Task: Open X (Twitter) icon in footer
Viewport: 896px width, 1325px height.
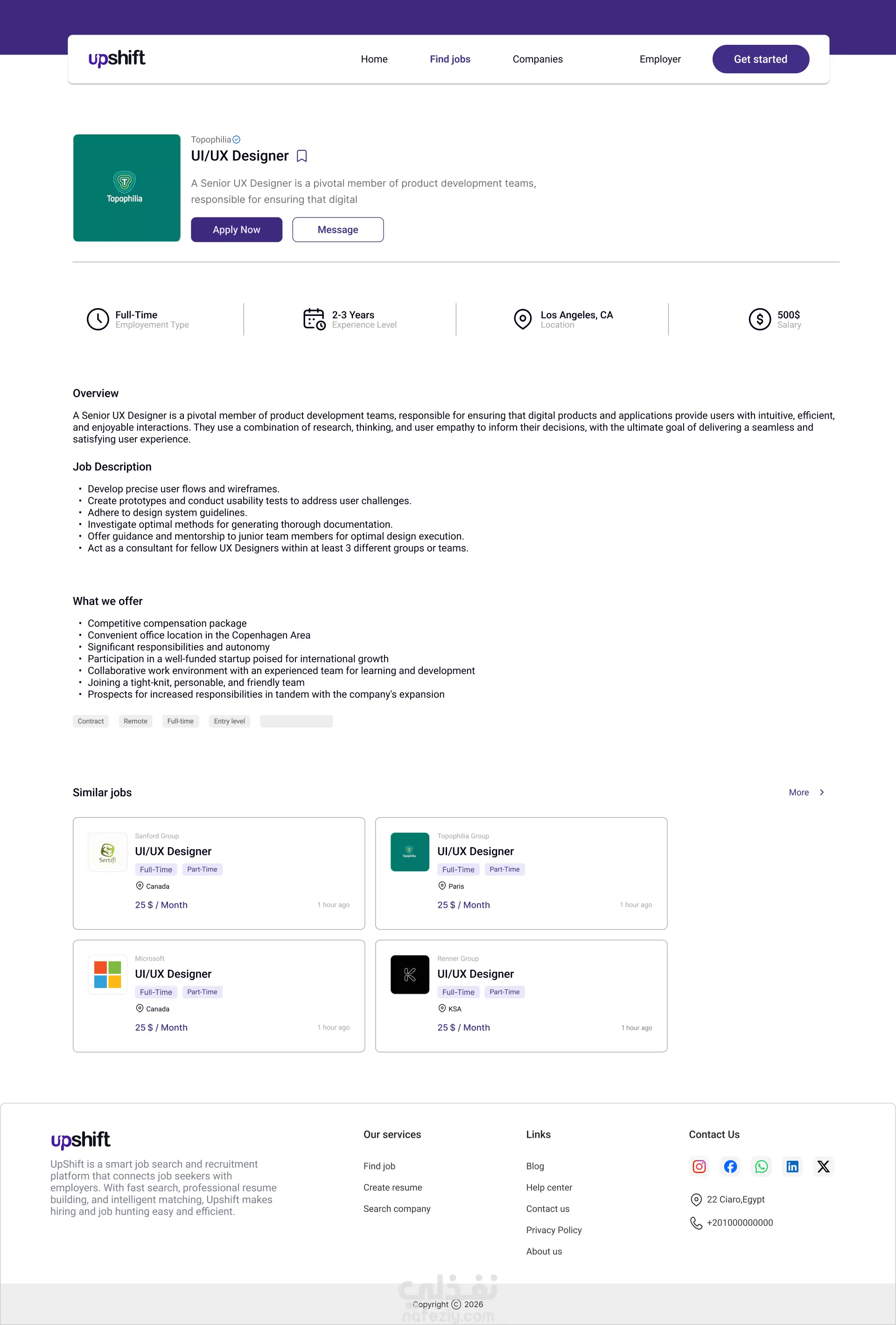Action: tap(823, 1166)
